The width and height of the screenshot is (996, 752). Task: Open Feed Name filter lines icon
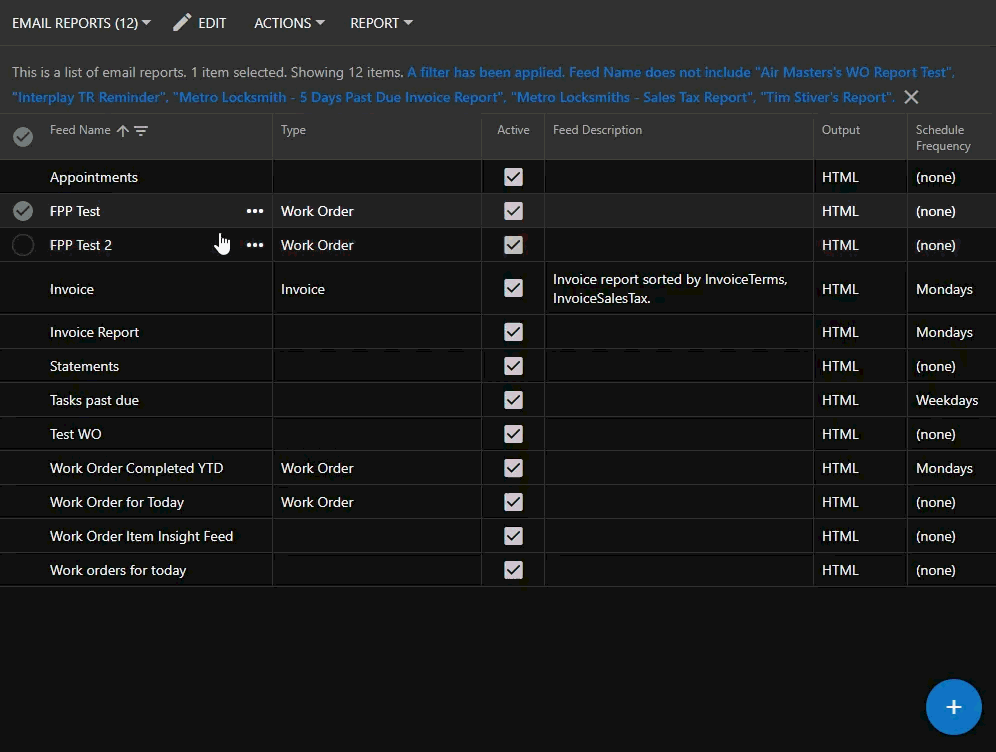(141, 130)
